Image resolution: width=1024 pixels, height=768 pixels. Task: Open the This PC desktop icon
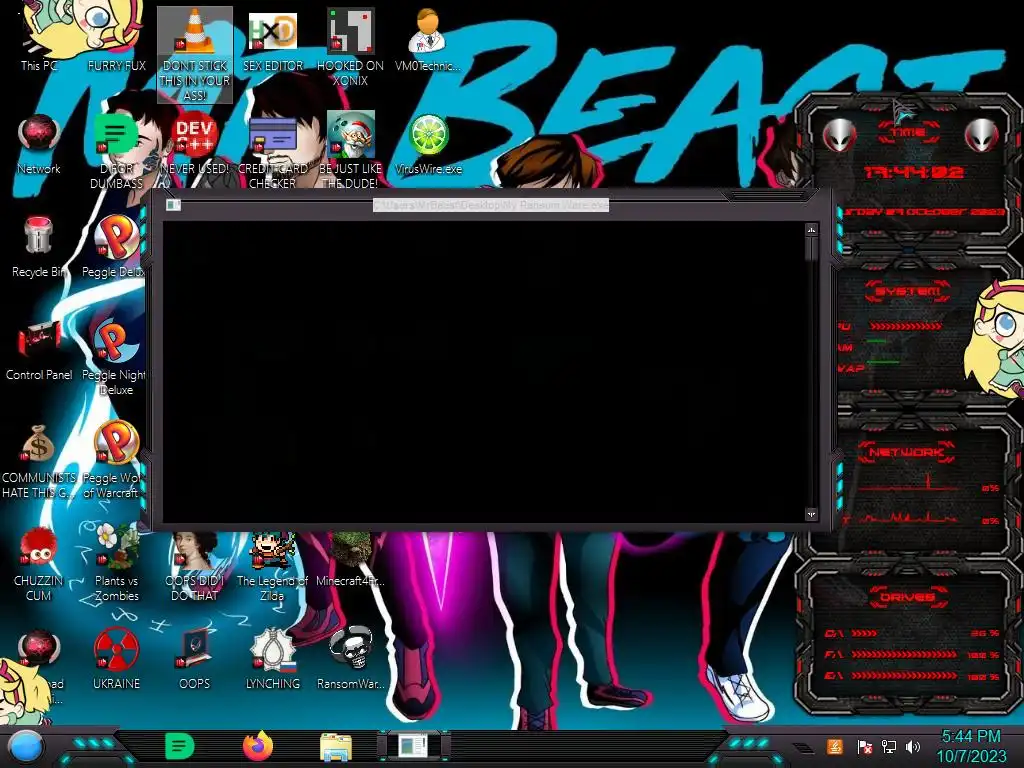click(x=39, y=39)
